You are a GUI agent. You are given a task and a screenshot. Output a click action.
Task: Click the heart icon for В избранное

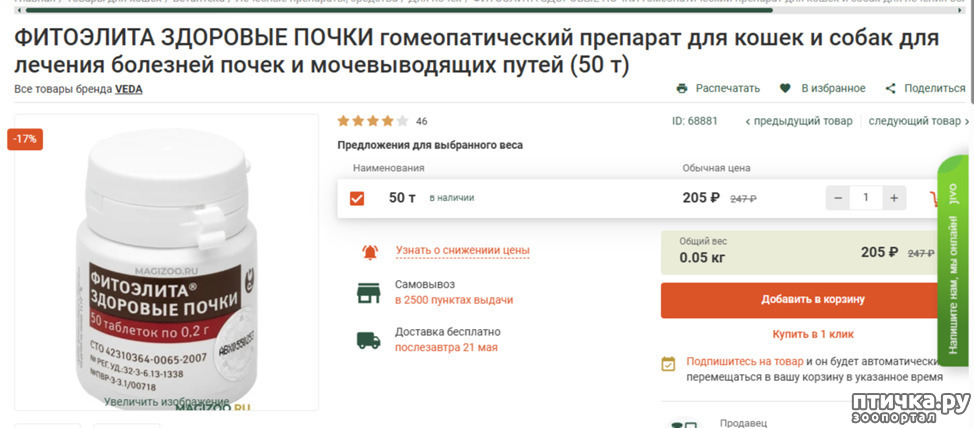click(x=785, y=88)
